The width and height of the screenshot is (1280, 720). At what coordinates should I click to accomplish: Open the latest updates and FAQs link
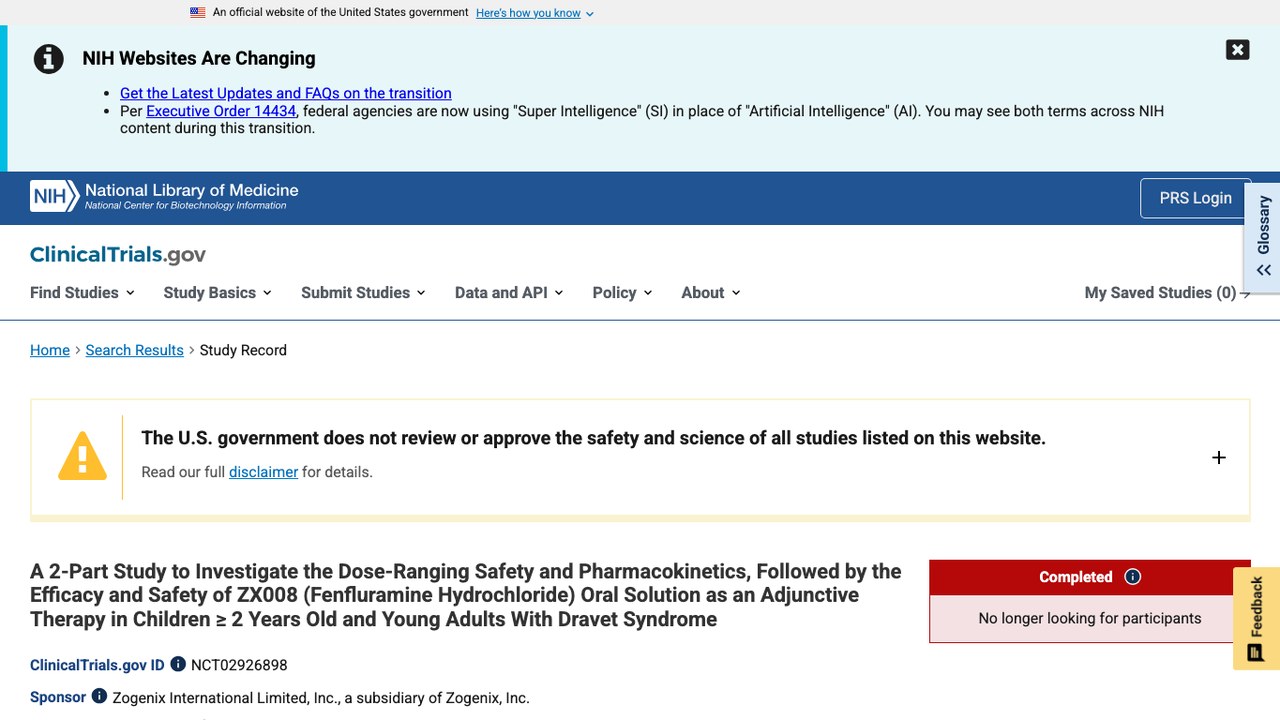pos(286,93)
